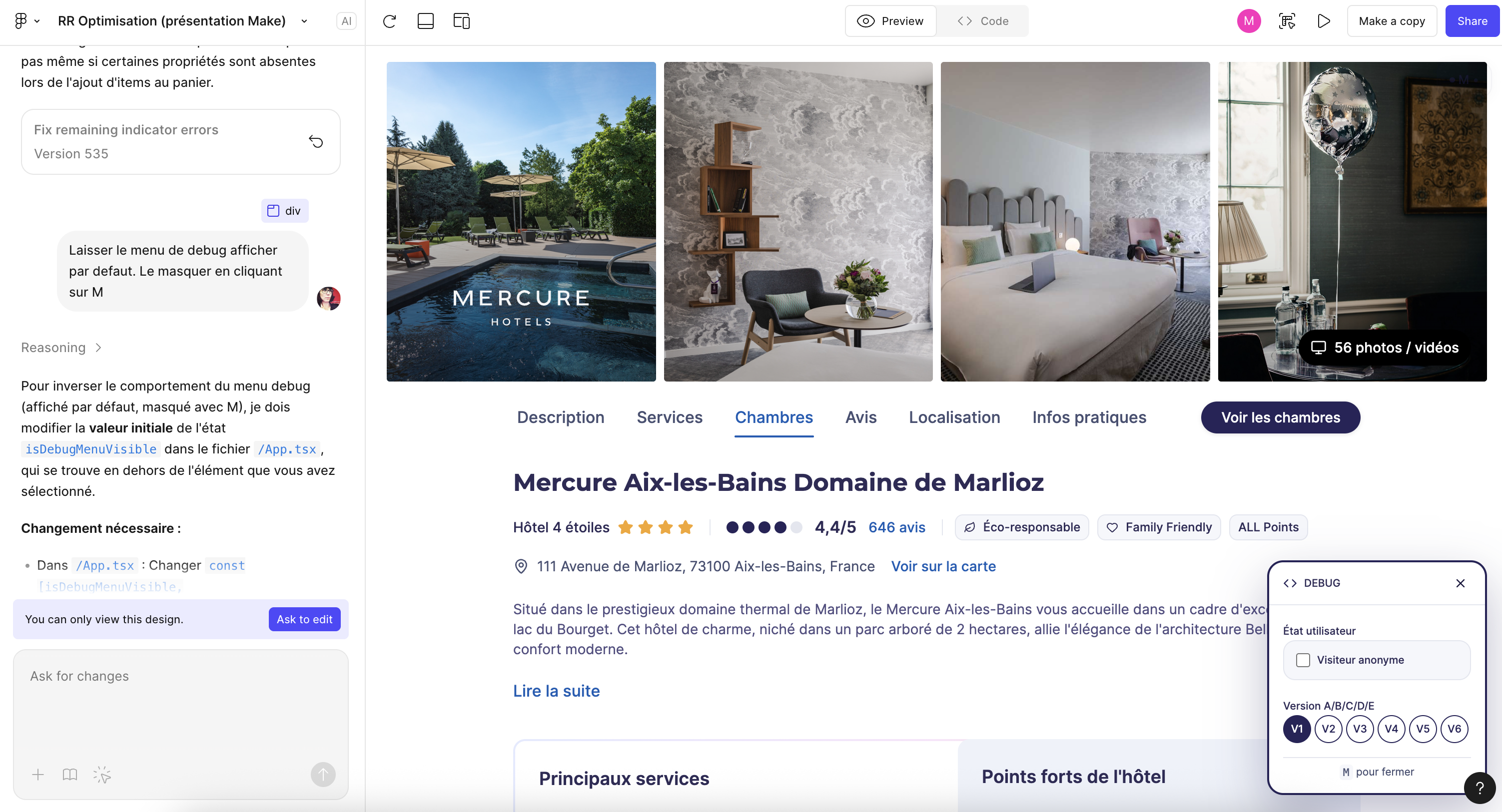The width and height of the screenshot is (1502, 812).
Task: Click the play presentation icon
Action: tap(1324, 21)
